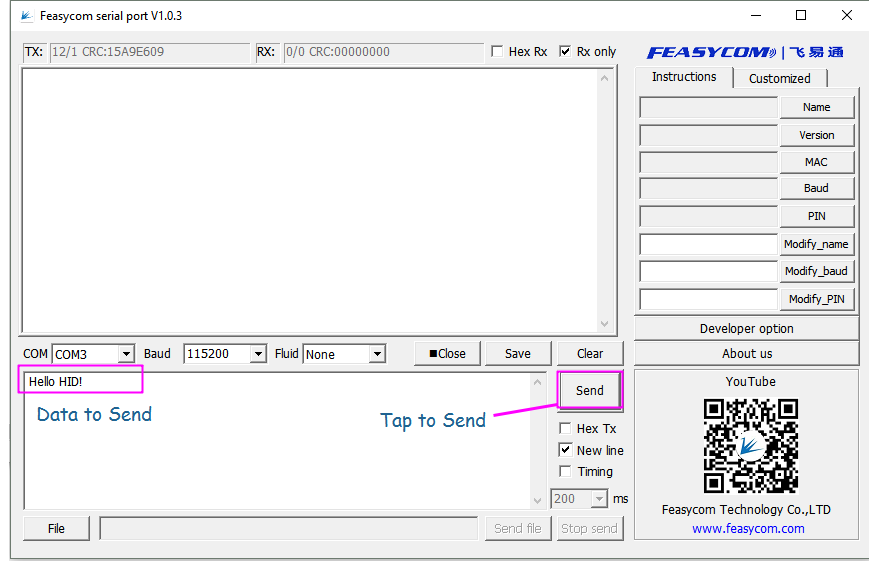Toggle the Timing checkbox
This screenshot has width=870, height=562.
click(x=566, y=472)
